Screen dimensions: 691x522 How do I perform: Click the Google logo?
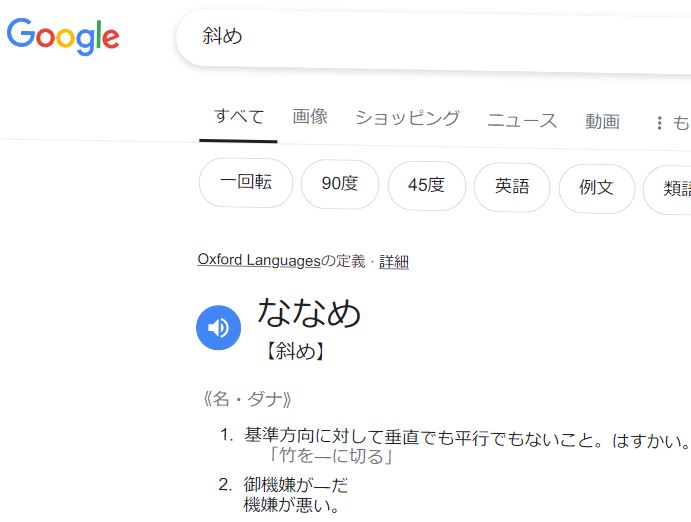click(63, 37)
